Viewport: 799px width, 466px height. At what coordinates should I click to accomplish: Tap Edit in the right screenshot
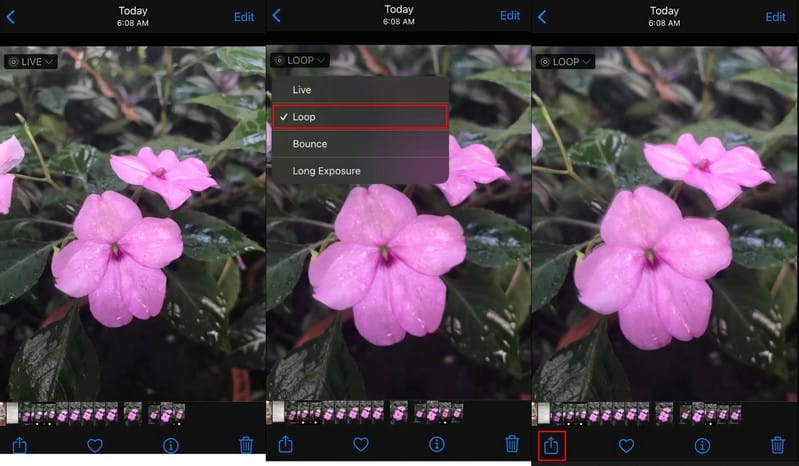pyautogui.click(x=775, y=17)
